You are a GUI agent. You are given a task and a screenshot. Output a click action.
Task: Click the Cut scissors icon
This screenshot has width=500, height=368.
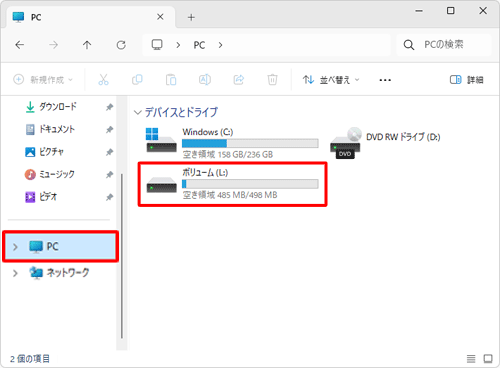tap(103, 80)
